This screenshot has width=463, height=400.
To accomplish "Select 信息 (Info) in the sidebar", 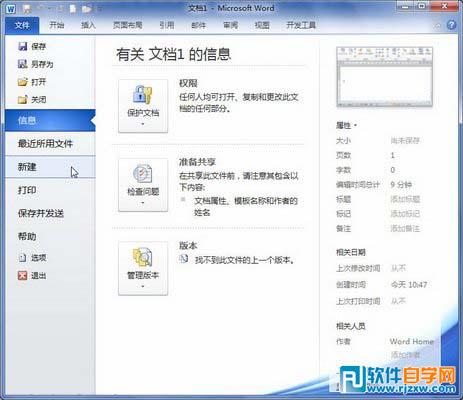I will point(50,120).
